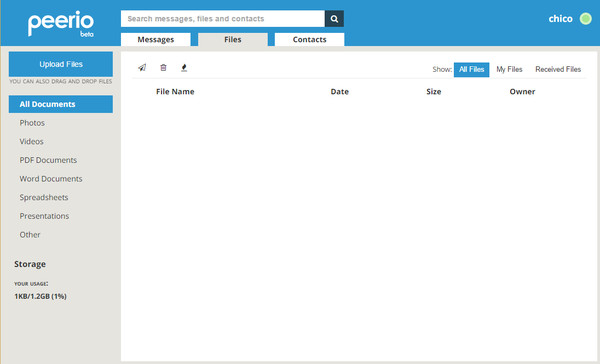Screen dimensions: 600x364
Task: Sort by Owner column header
Action: point(522,91)
